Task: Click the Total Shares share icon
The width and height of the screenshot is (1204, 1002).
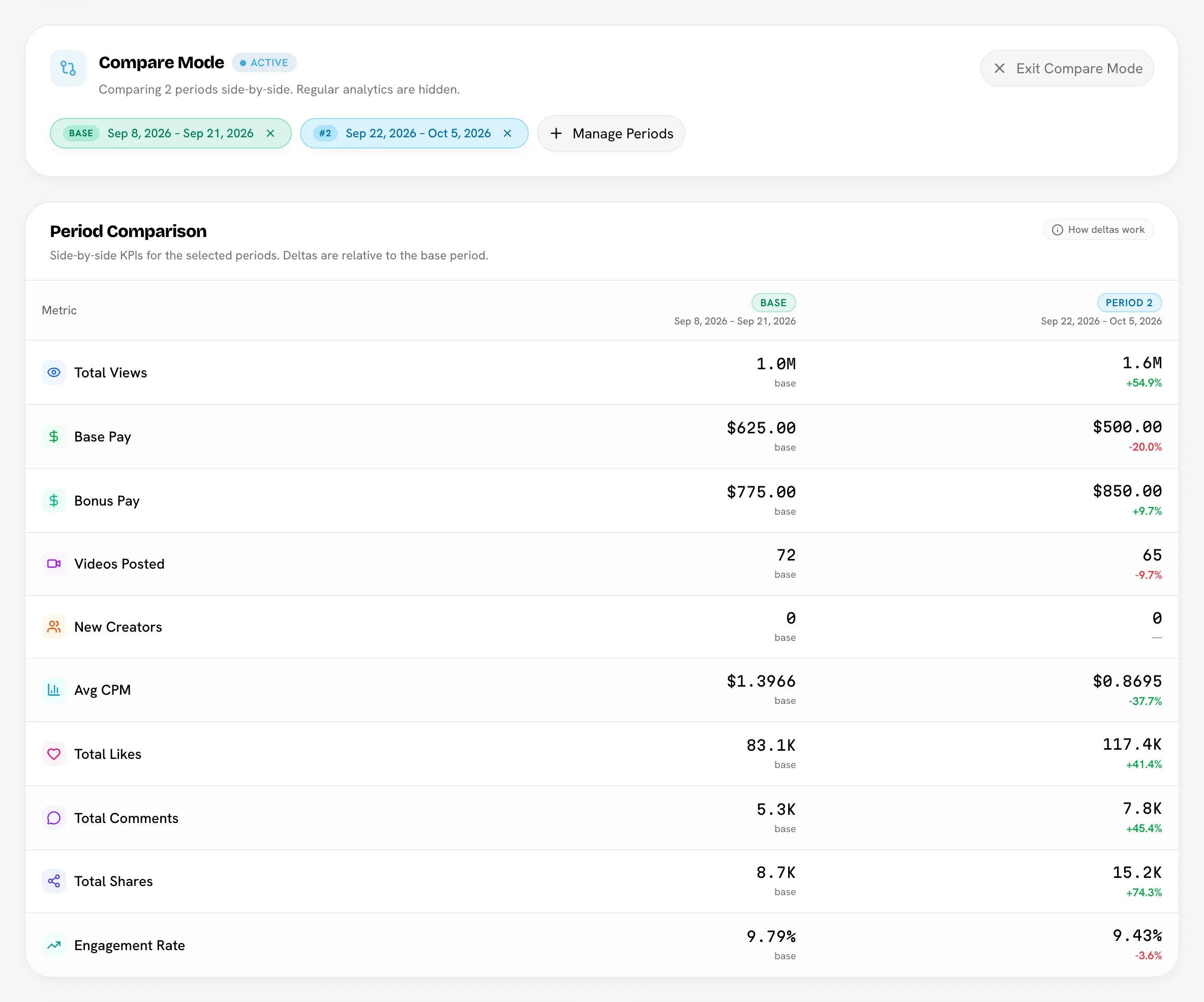Action: click(x=54, y=881)
